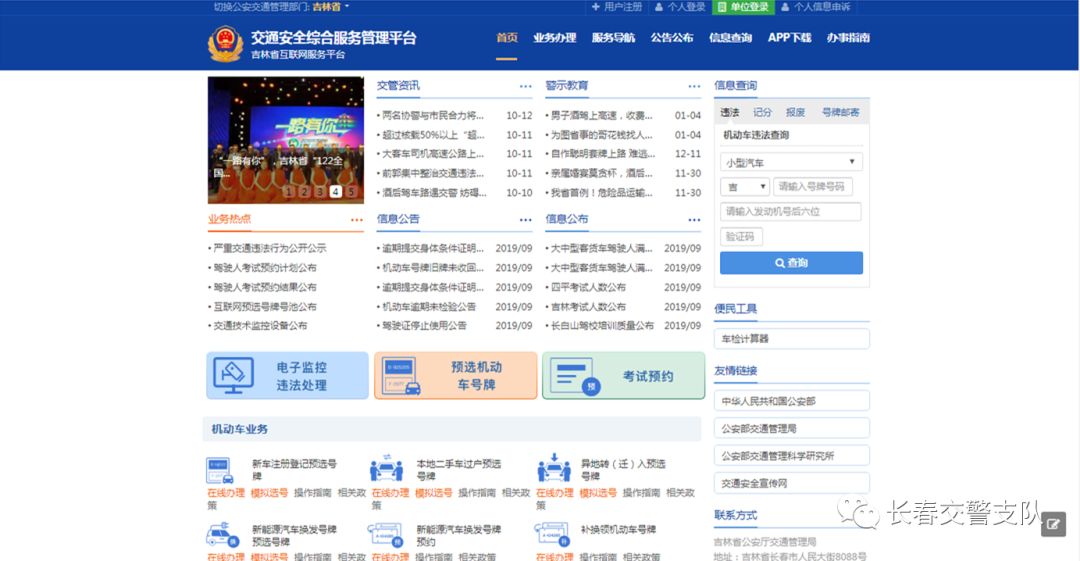Open more items for 信息公告 section
This screenshot has height=561, width=1080.
(x=526, y=220)
